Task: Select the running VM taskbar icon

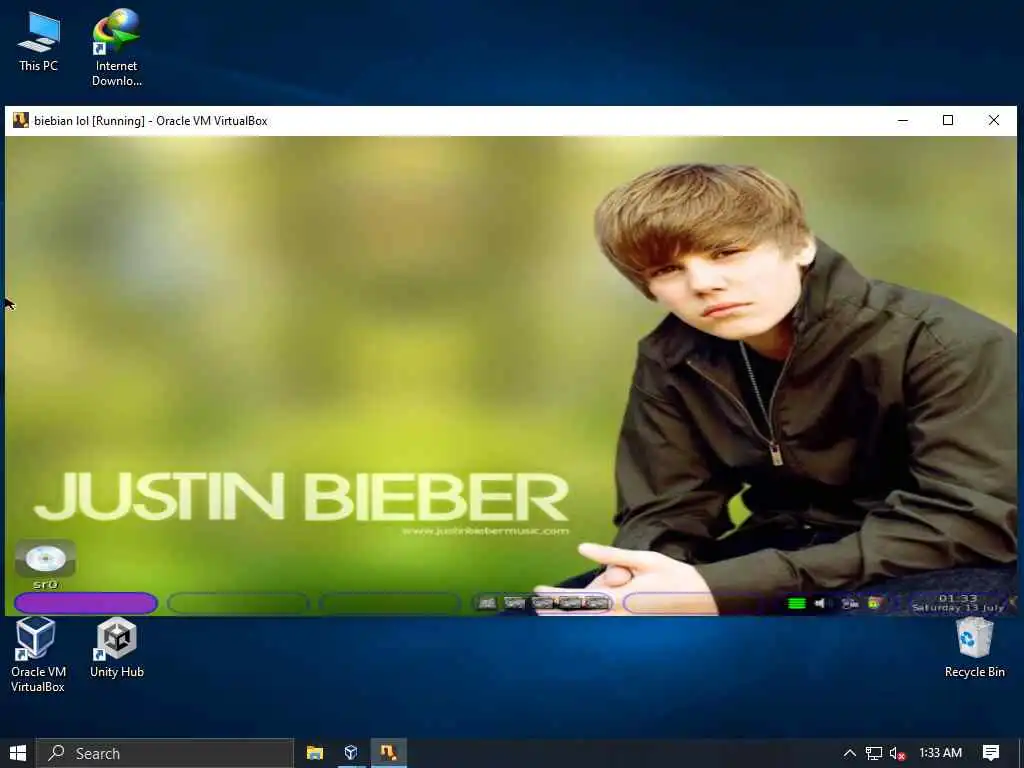Action: [x=389, y=753]
